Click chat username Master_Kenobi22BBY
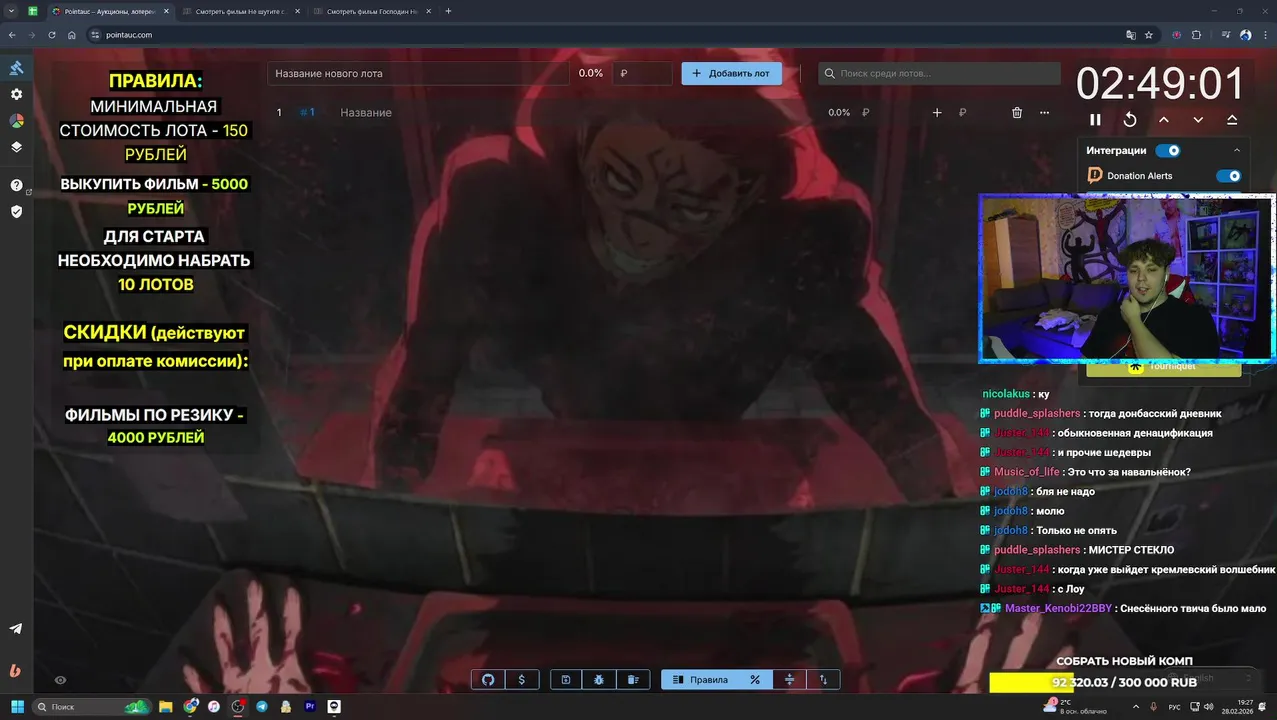Screen dimensions: 1277x720 1058,608
